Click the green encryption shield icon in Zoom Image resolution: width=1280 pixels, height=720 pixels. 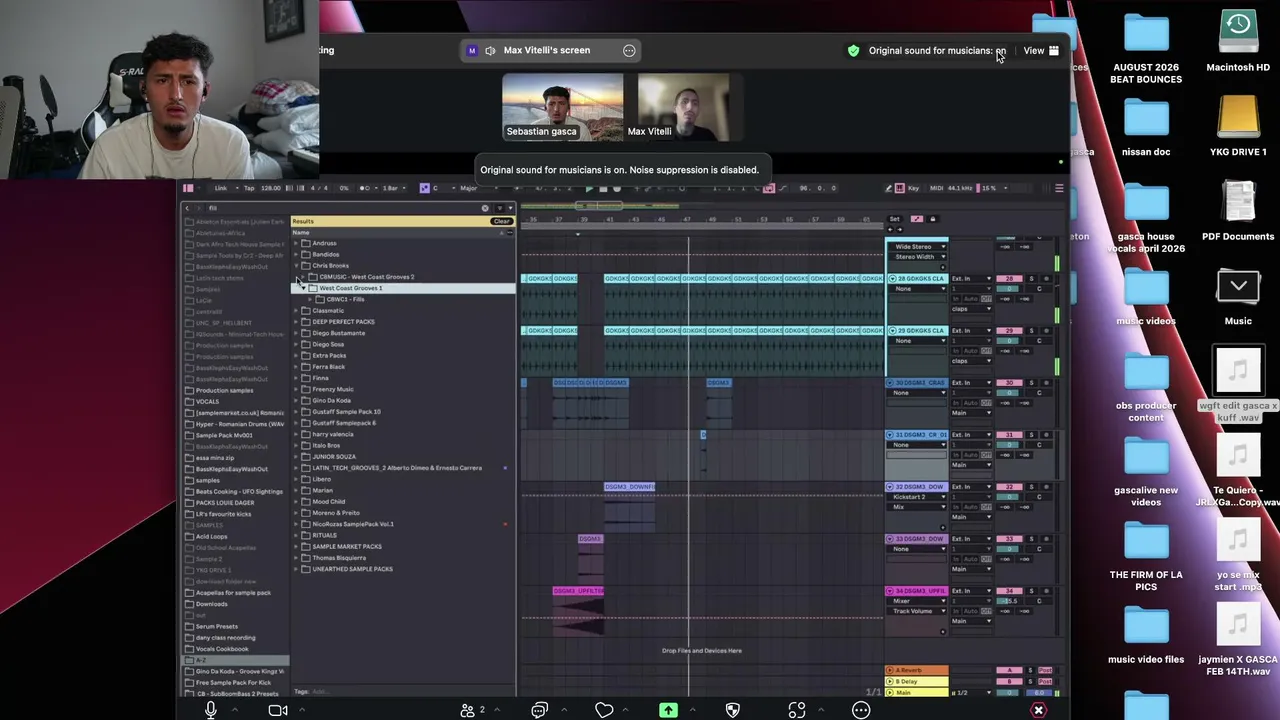tap(853, 51)
